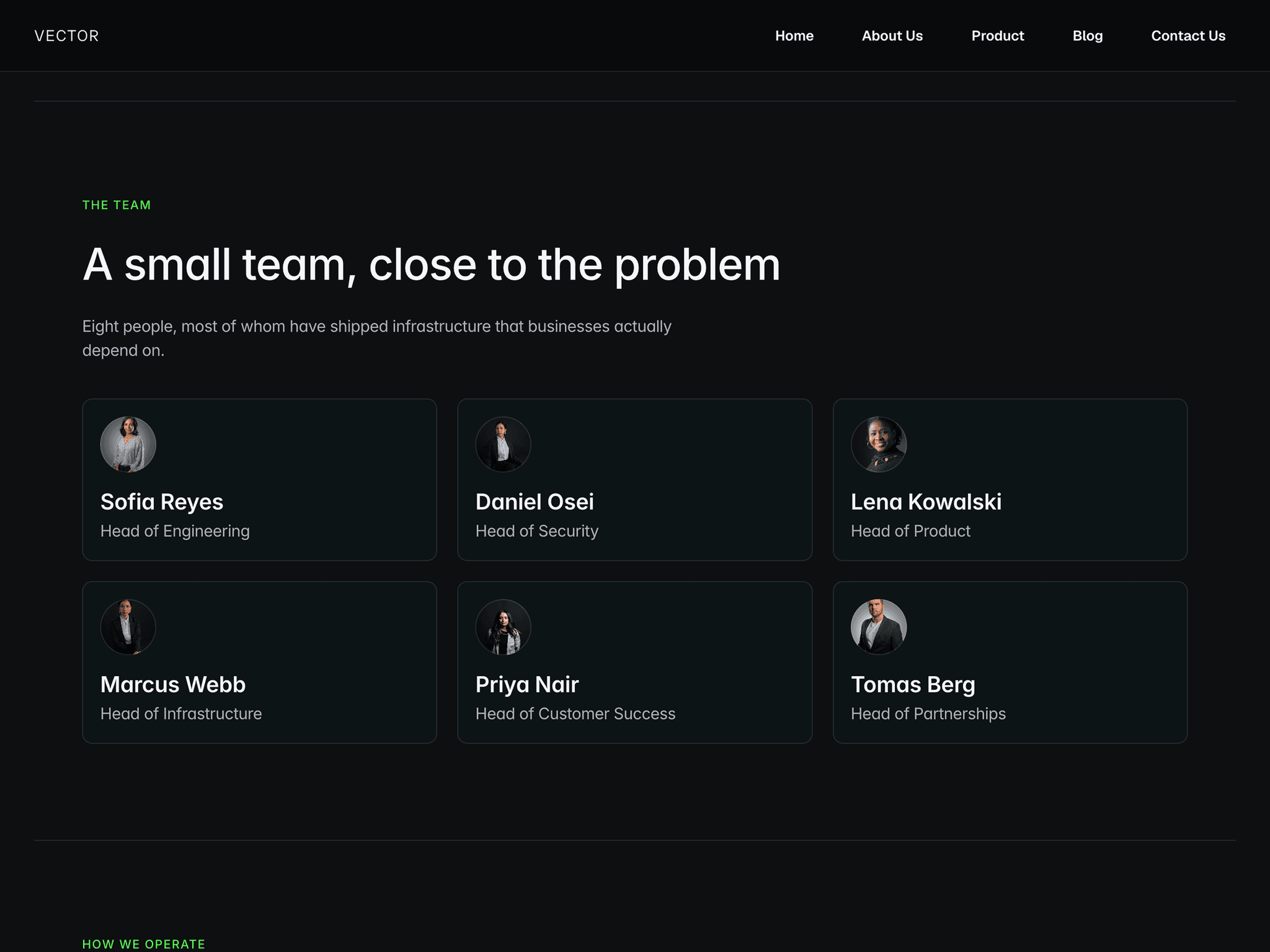Open the About Us nav link
Image resolution: width=1270 pixels, height=952 pixels.
click(892, 36)
